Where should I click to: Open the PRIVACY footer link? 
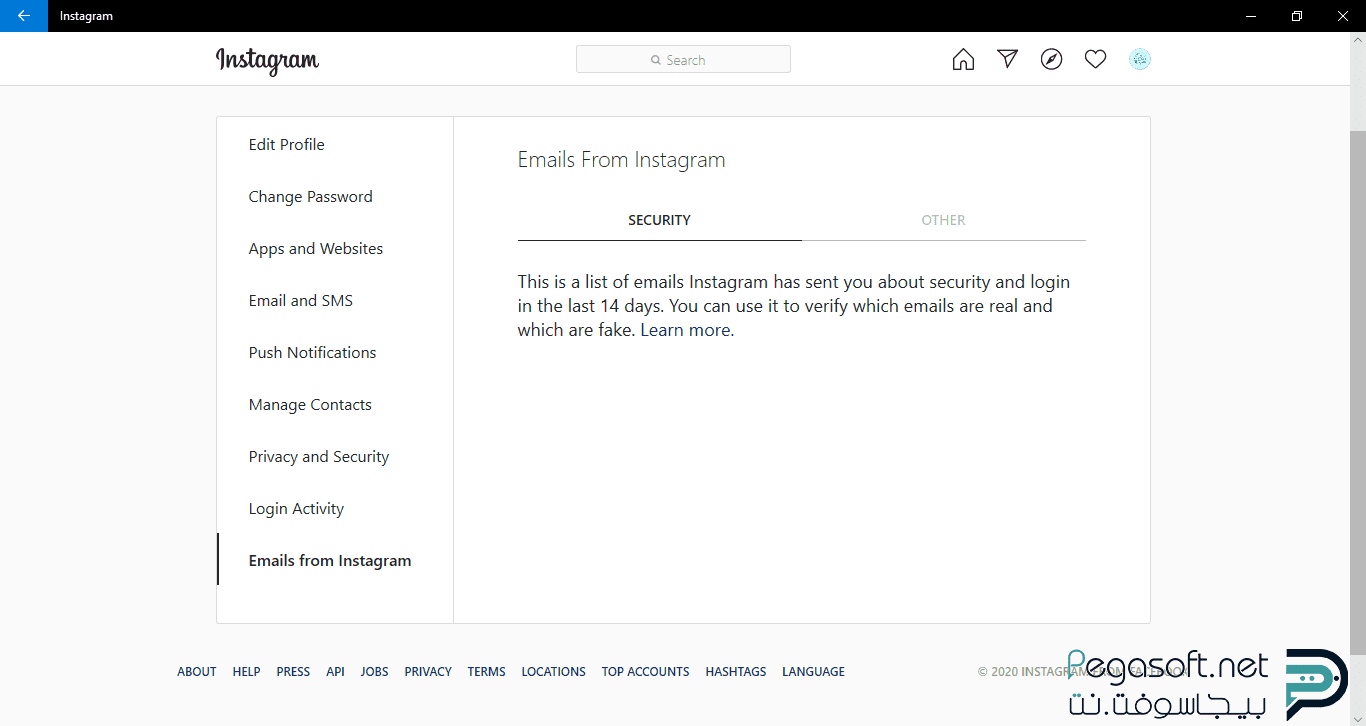pos(428,672)
